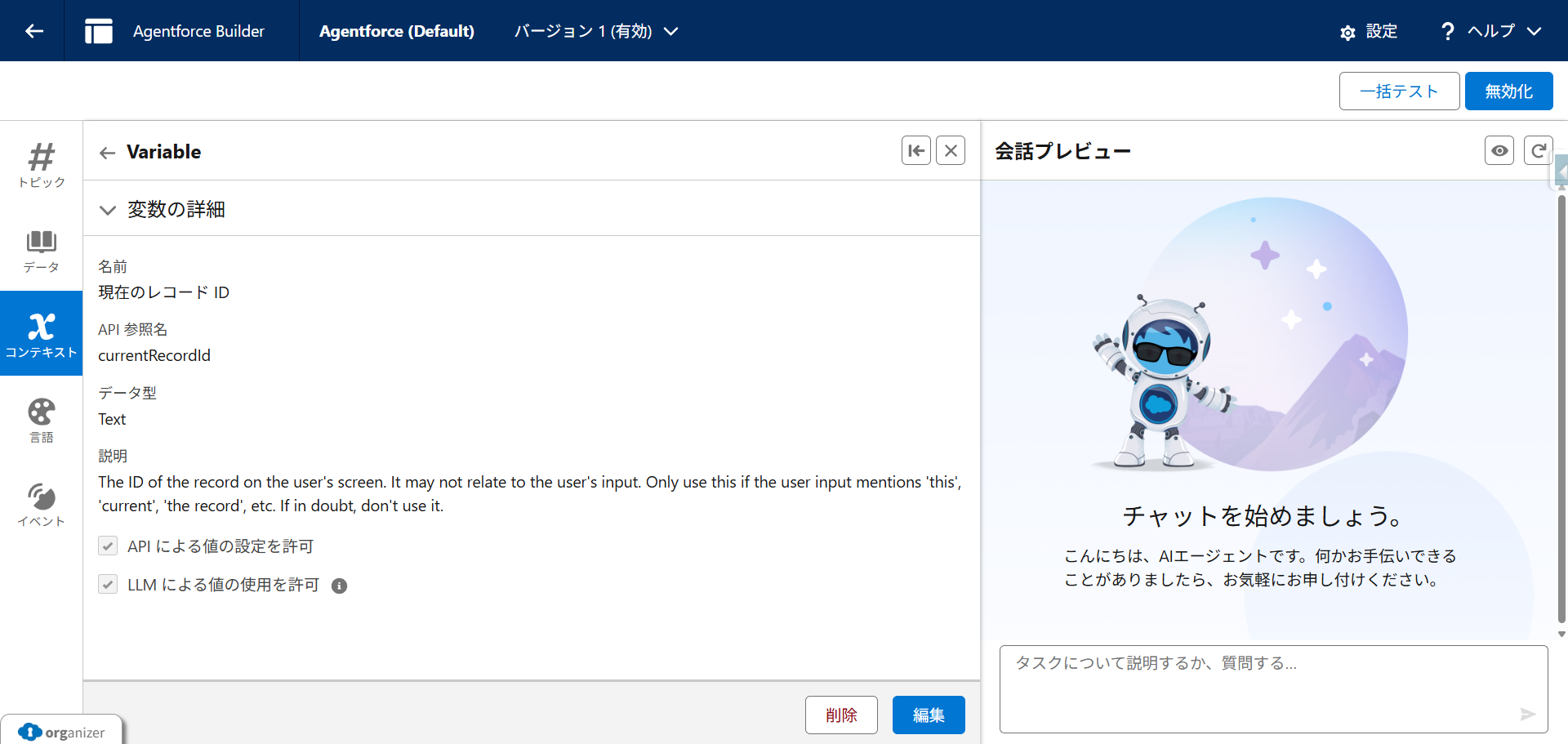The image size is (1568, 744).
Task: Click the 無効化 button
Action: (1508, 91)
